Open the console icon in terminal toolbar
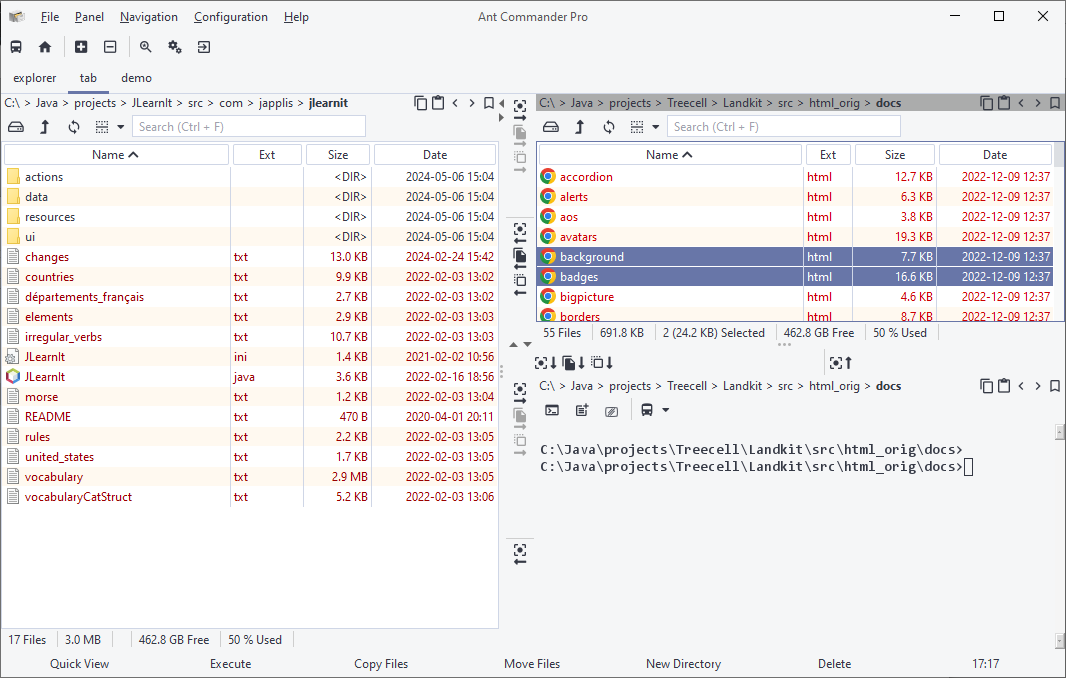 (x=553, y=410)
